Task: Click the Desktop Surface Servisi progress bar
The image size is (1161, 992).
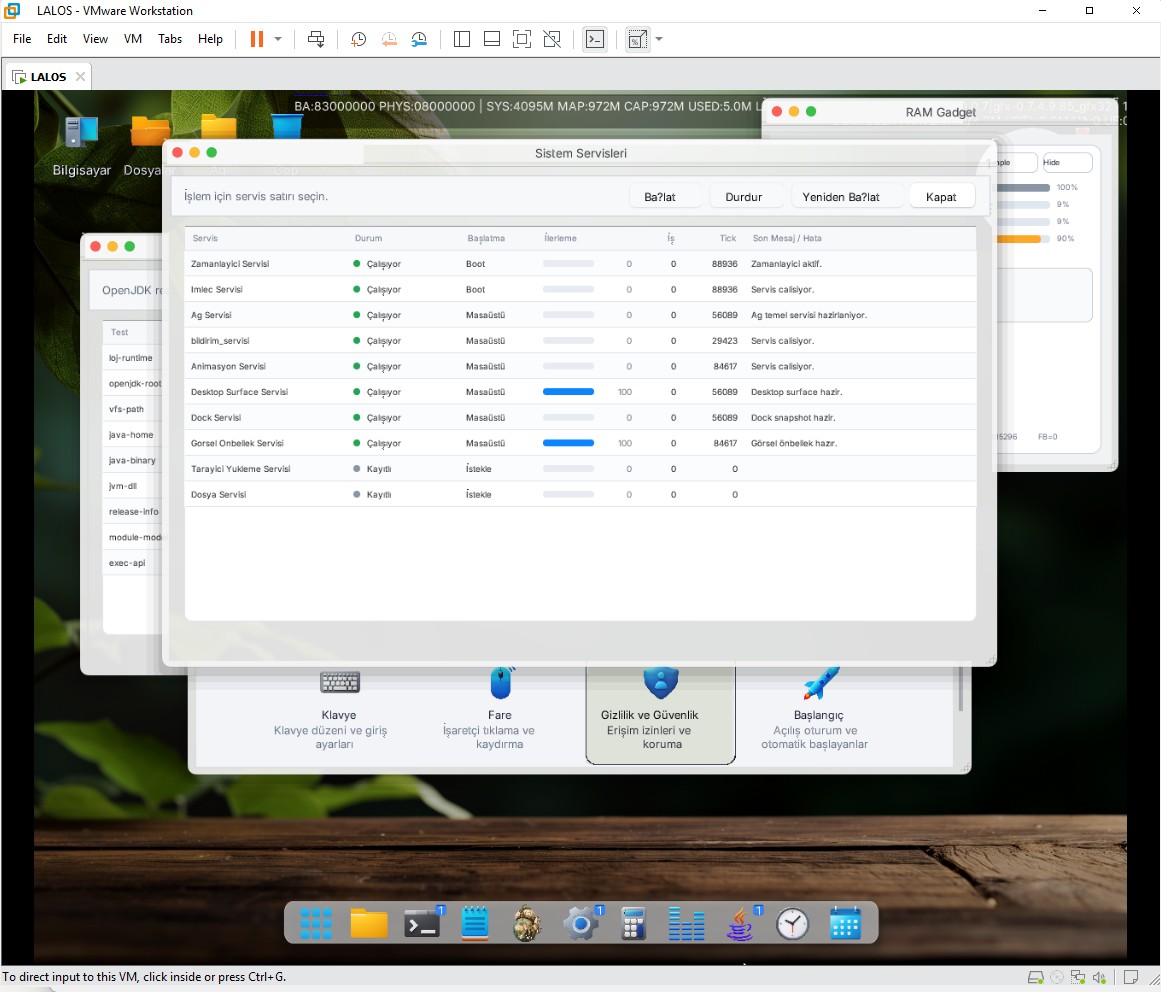Action: 569,392
